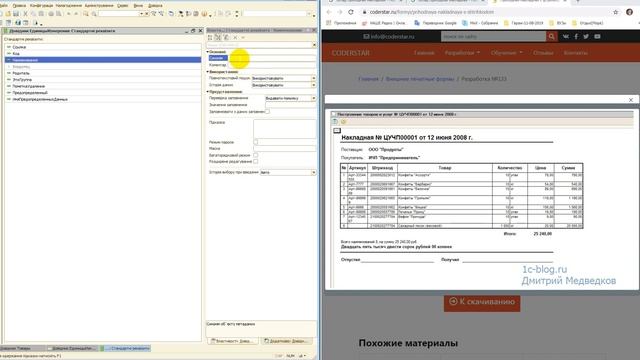Select the 'Код' standard attribute row
This screenshot has height=360, width=640.
coord(102,53)
